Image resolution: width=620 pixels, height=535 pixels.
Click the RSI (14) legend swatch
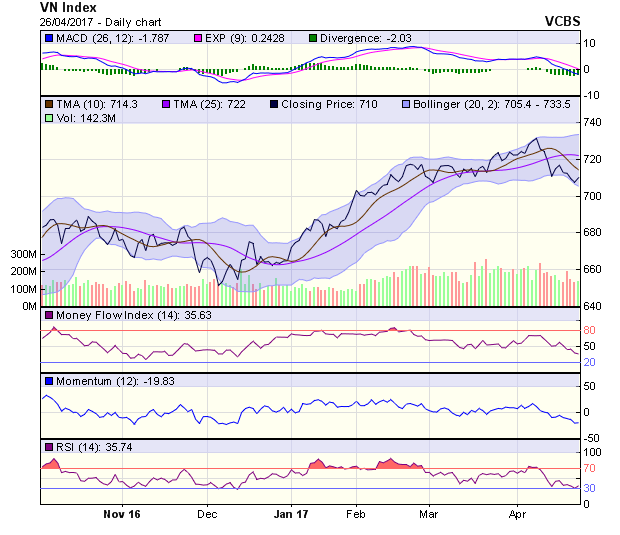point(49,446)
